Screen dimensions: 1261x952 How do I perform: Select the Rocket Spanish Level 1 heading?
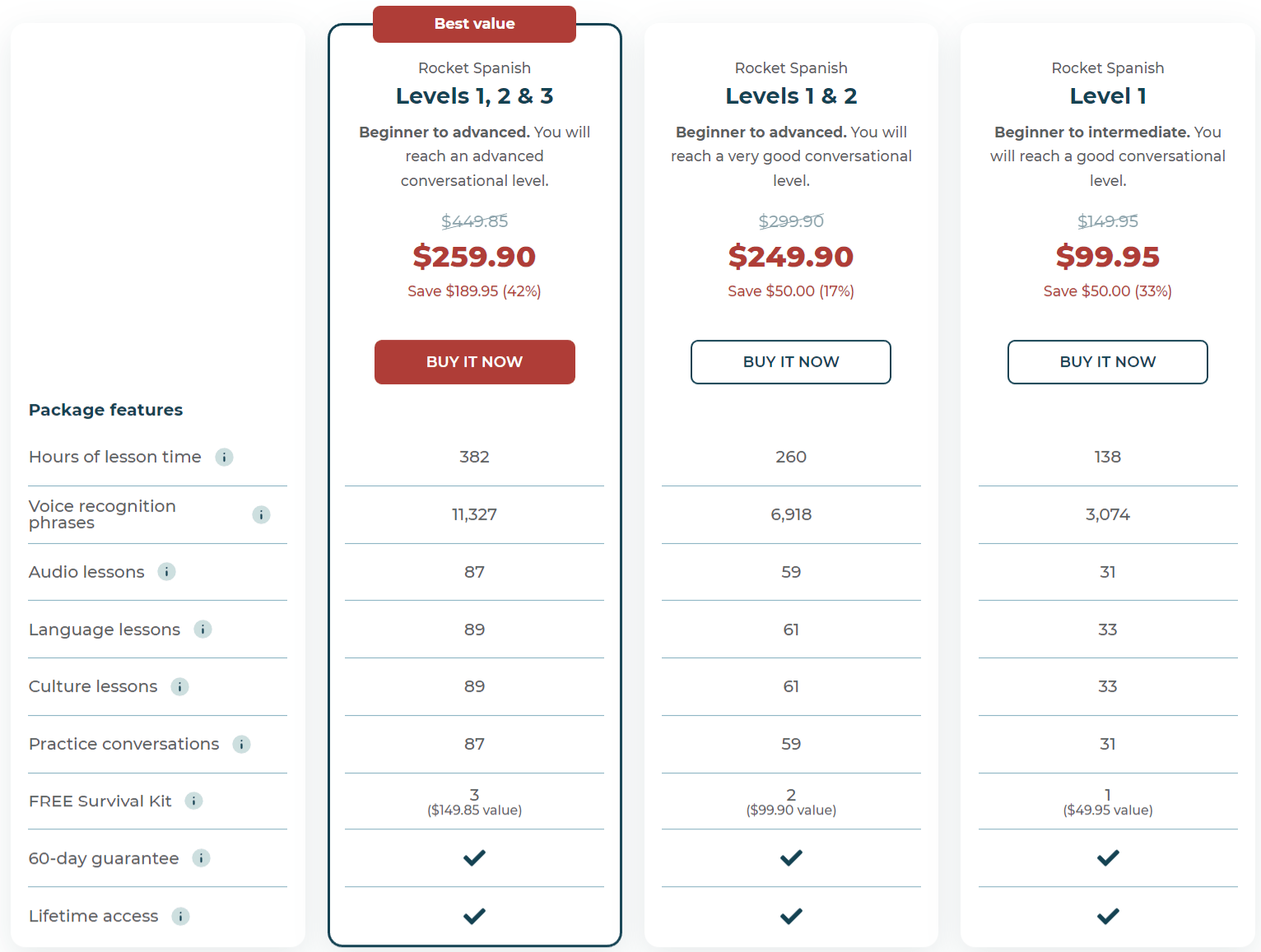[1107, 95]
